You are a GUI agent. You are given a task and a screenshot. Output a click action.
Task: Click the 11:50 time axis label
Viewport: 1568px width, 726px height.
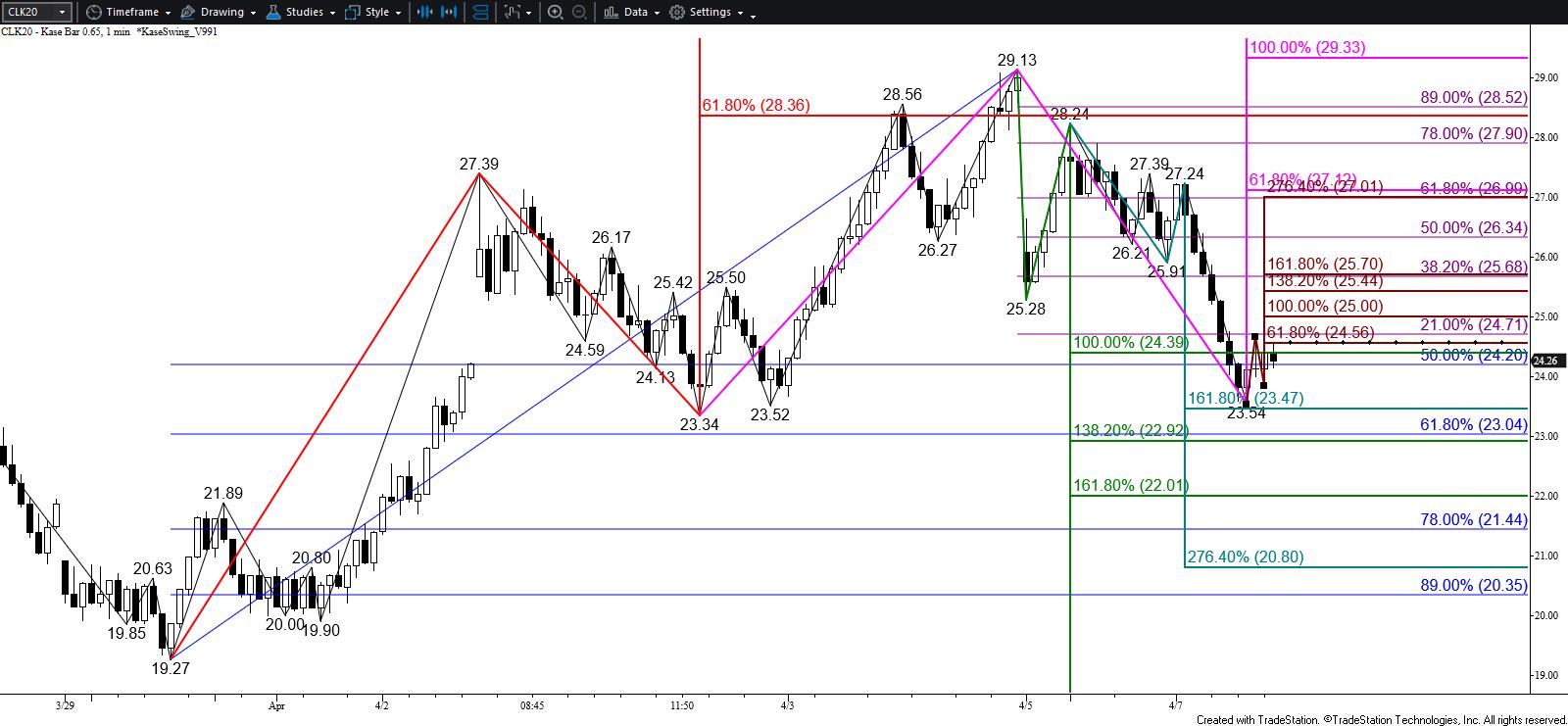(x=682, y=704)
